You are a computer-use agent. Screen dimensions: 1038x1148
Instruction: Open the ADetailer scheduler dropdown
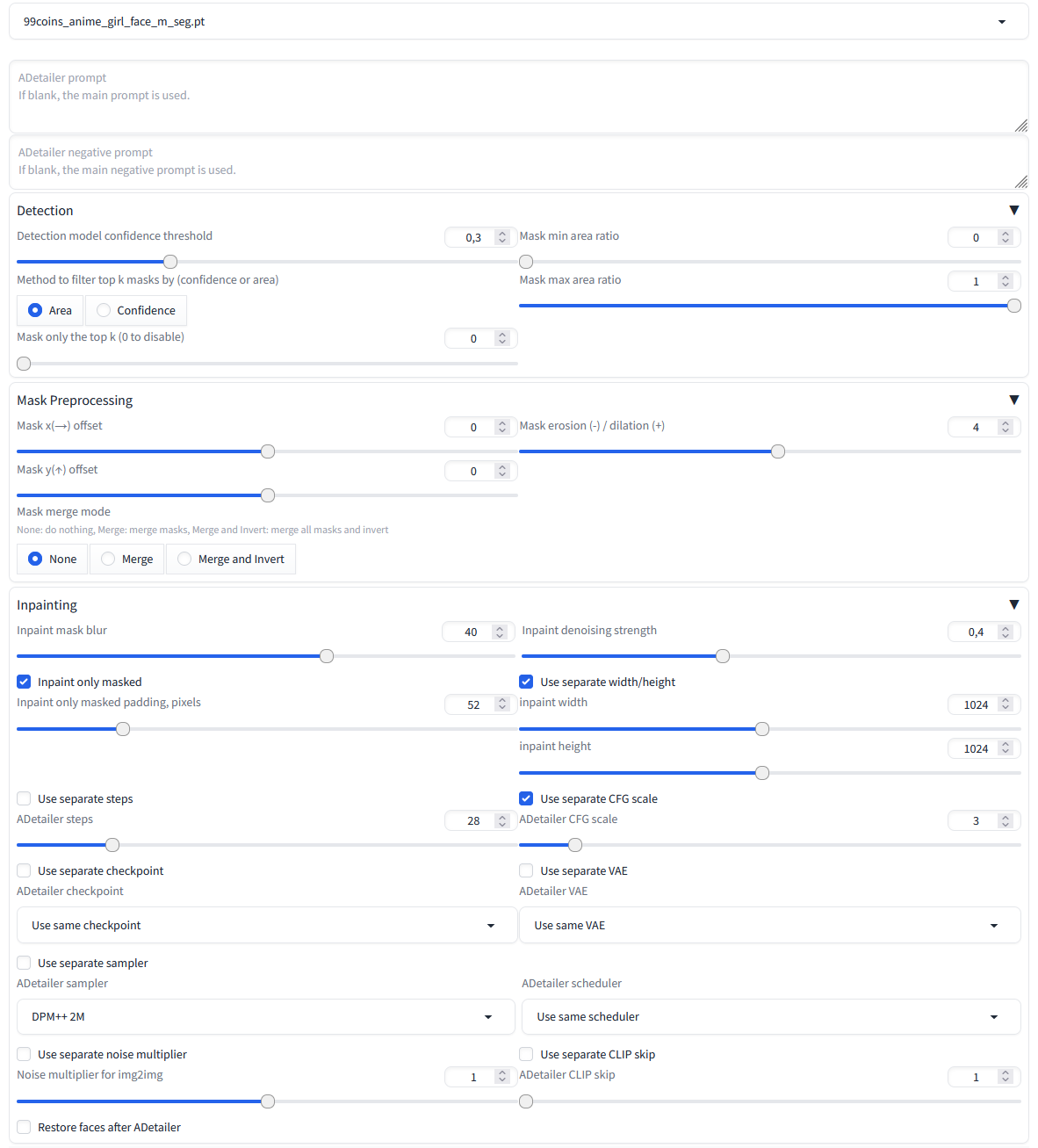[x=993, y=1017]
